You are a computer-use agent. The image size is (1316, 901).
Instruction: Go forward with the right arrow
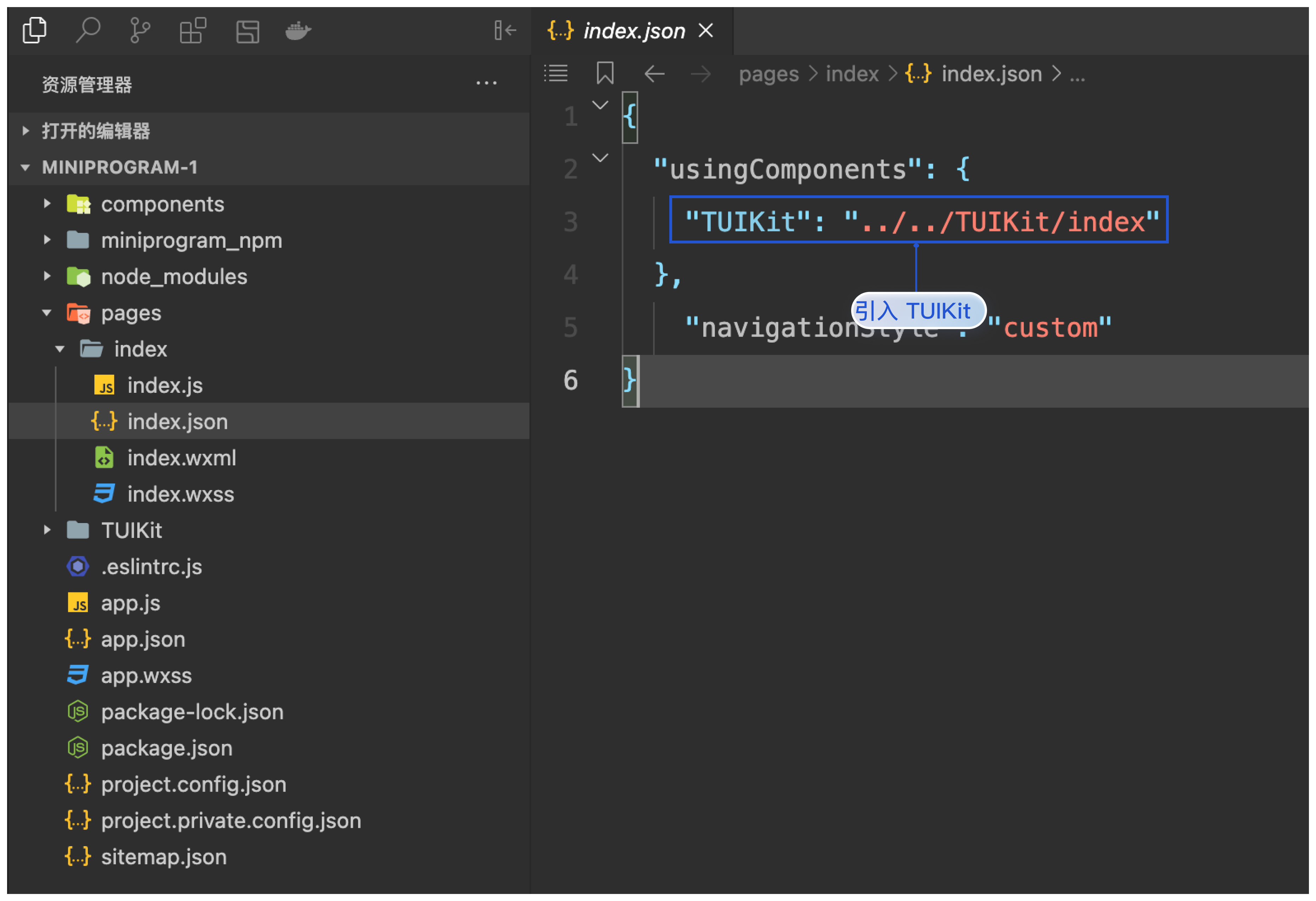(x=700, y=74)
